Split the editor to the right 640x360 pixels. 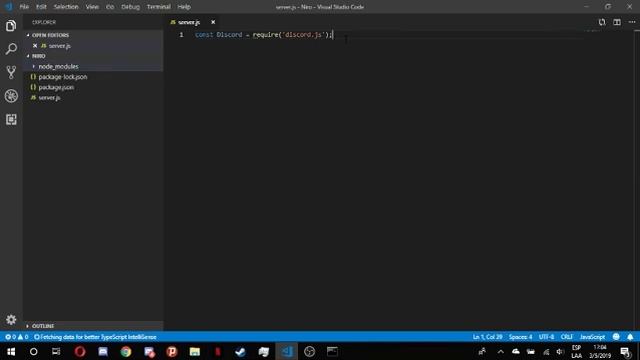click(x=617, y=22)
